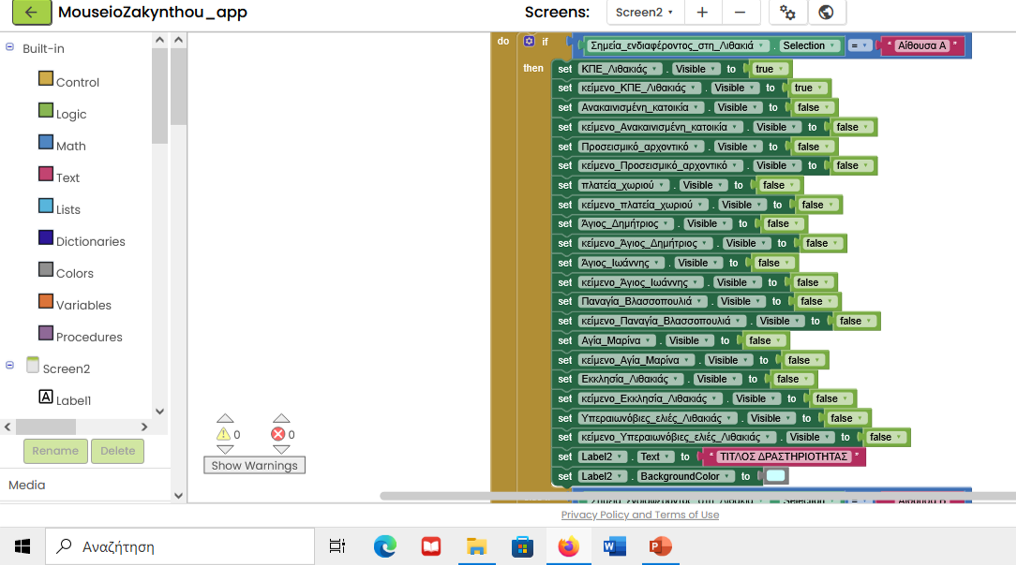Open the Control blocks drawer
Viewport: 1016px width, 565px height.
click(x=69, y=81)
